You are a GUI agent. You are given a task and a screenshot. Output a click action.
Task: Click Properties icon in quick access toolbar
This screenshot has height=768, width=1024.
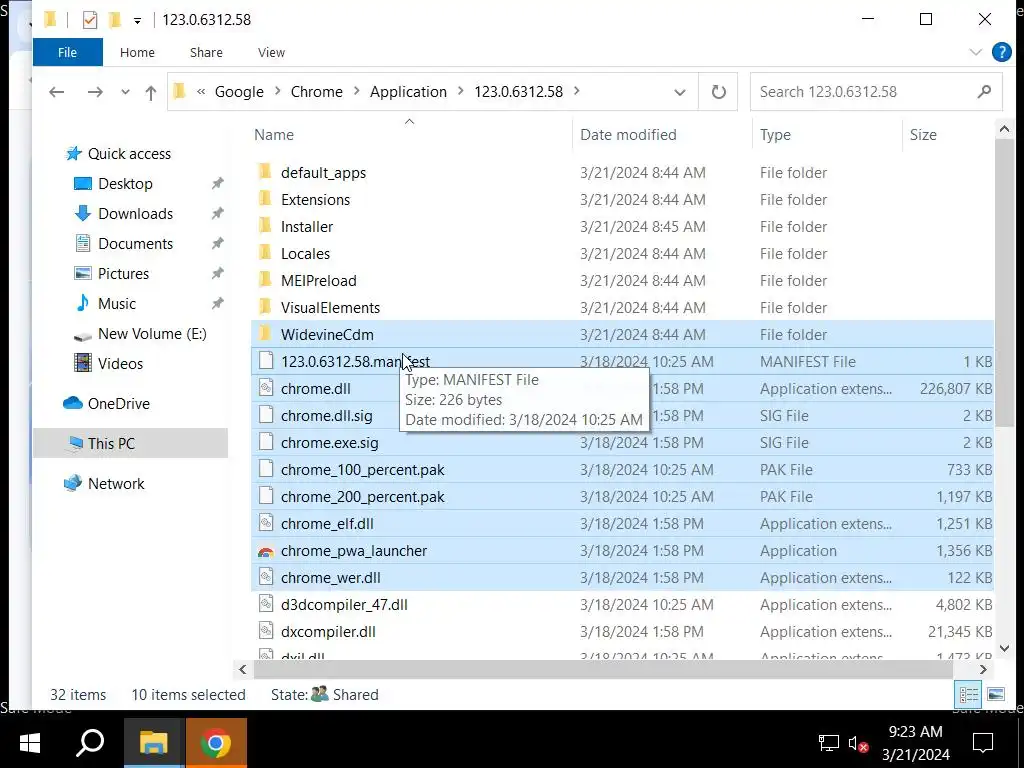coord(90,20)
